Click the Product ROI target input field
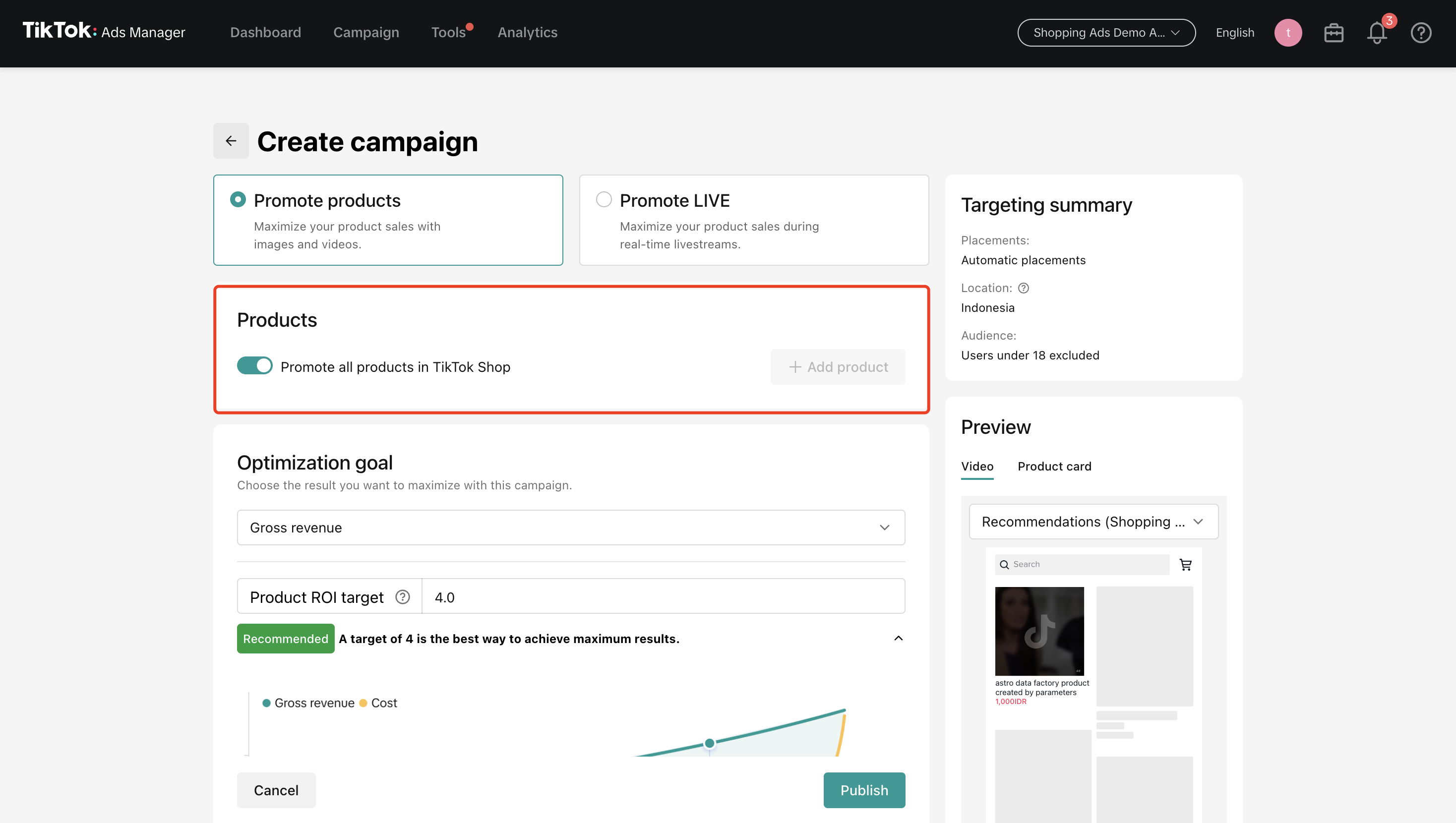Viewport: 1456px width, 823px height. tap(663, 597)
